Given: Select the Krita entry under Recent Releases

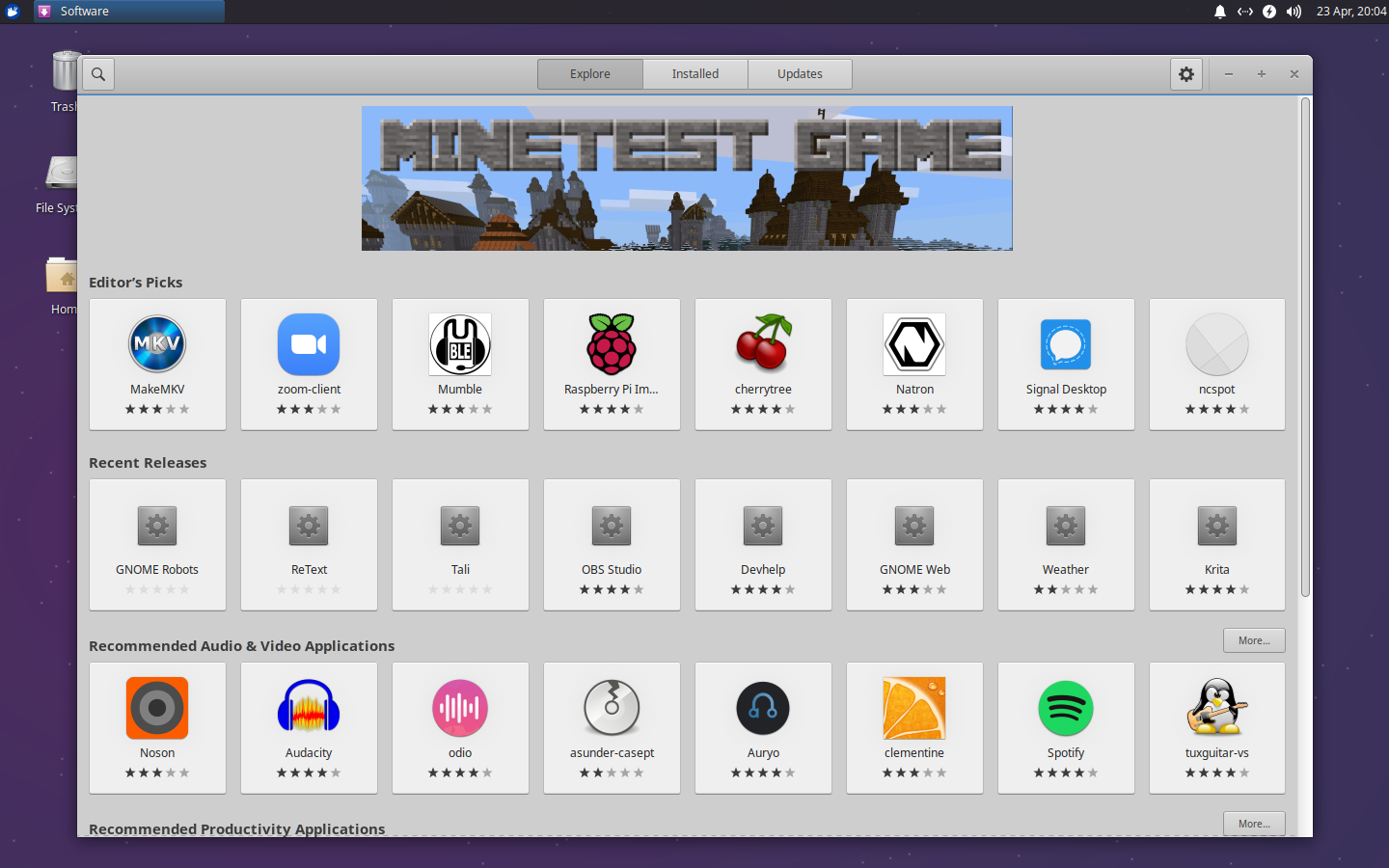Looking at the screenshot, I should [1216, 545].
